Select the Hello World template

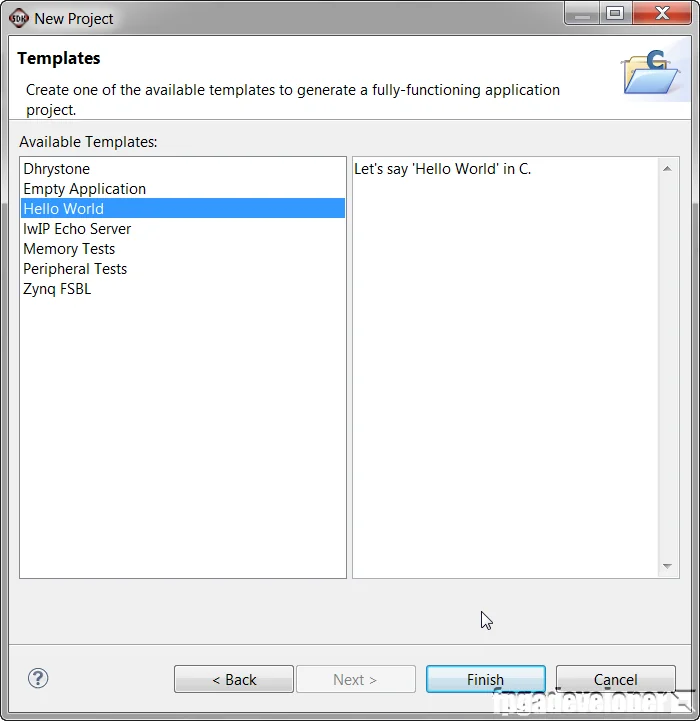[x=183, y=208]
